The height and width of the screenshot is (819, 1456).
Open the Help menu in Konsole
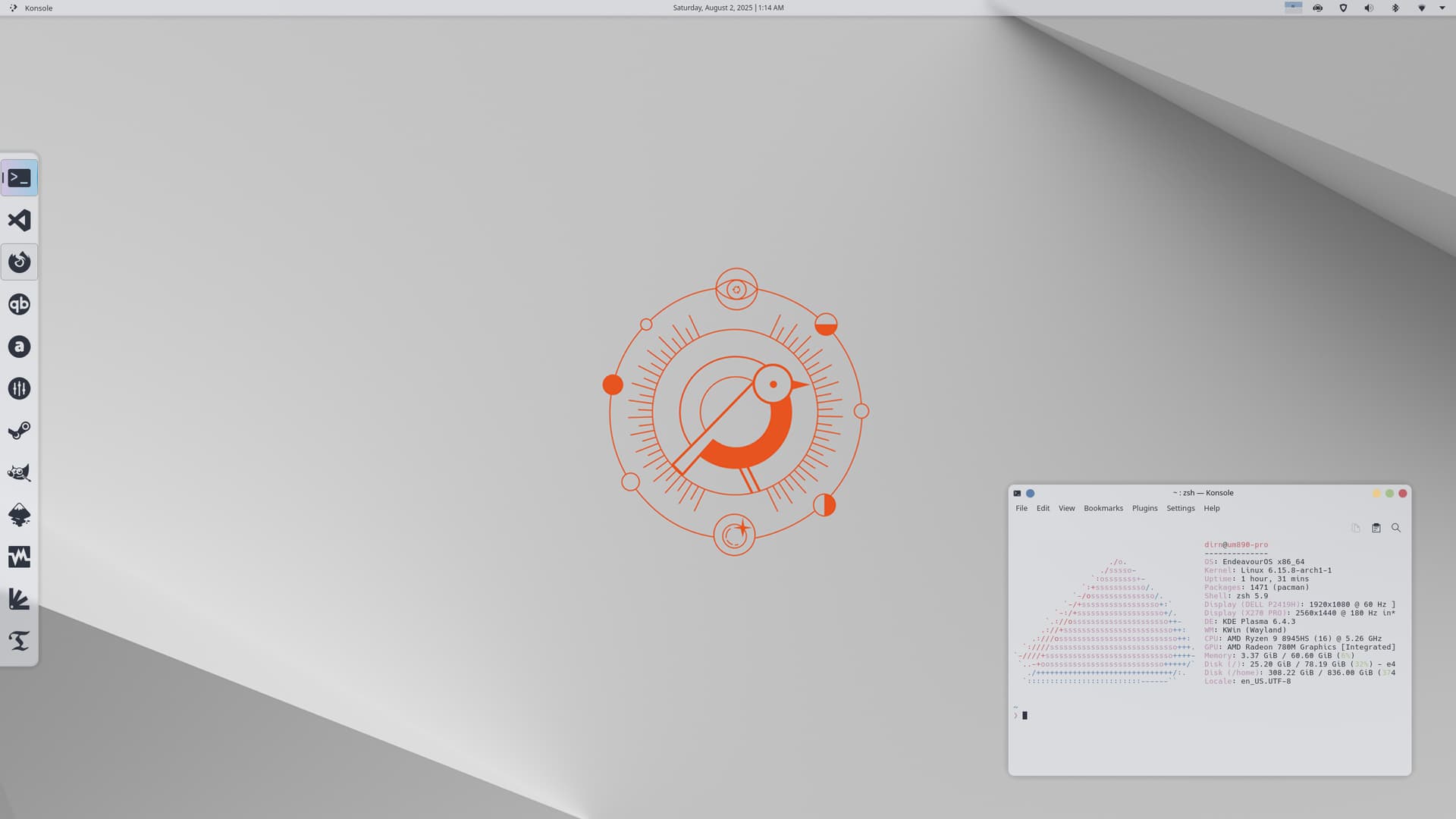[1212, 508]
